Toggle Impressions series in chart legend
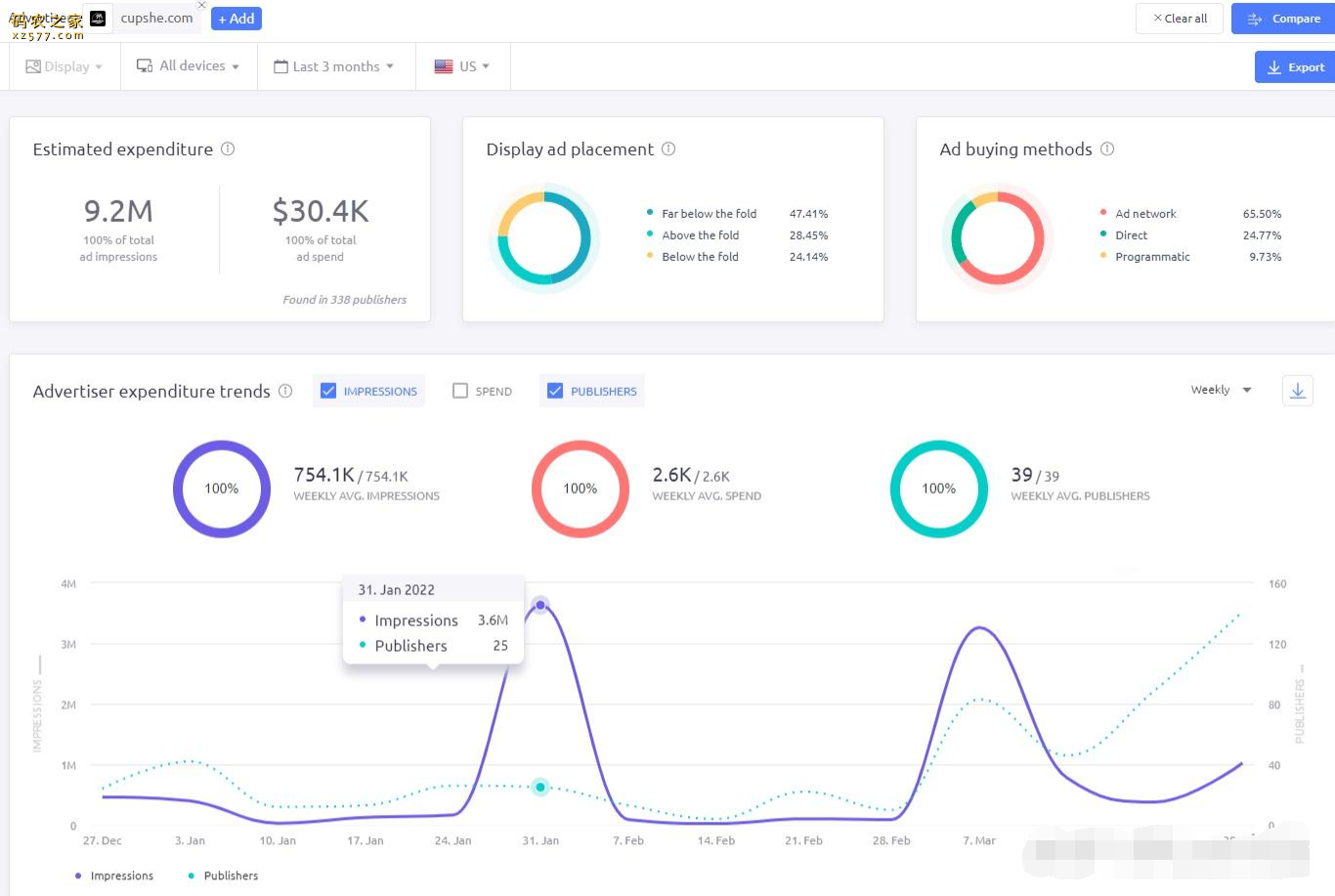The image size is (1335, 896). (x=113, y=875)
